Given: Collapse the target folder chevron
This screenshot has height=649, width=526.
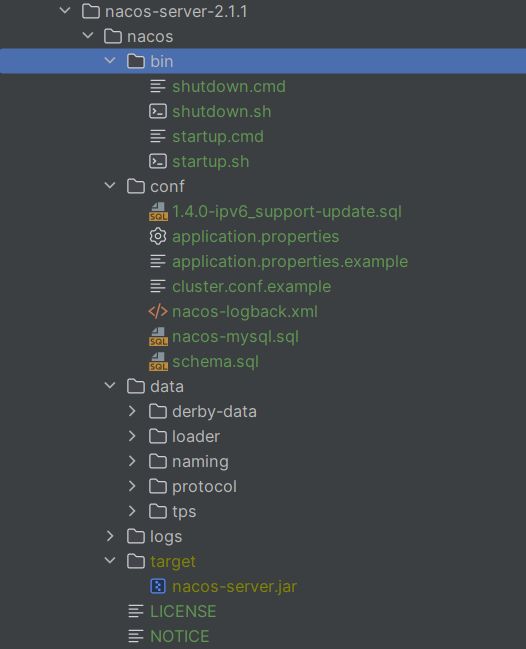Looking at the screenshot, I should pos(110,561).
